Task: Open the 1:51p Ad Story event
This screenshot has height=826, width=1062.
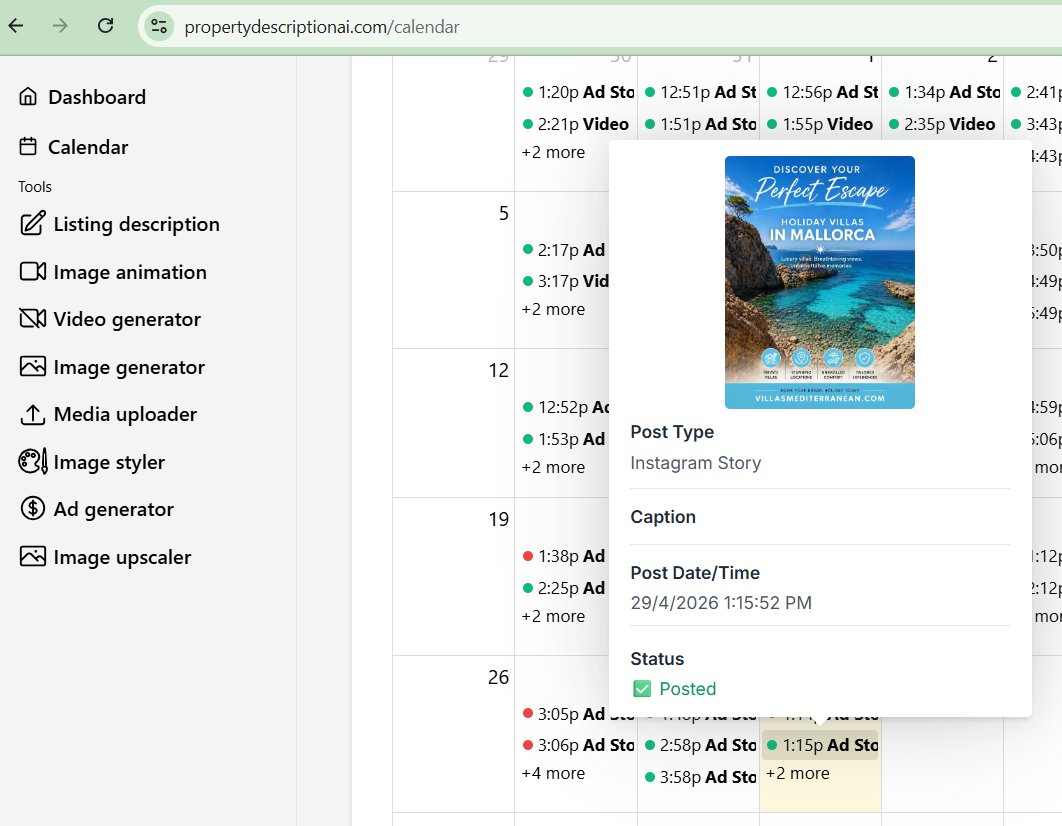Action: (699, 125)
